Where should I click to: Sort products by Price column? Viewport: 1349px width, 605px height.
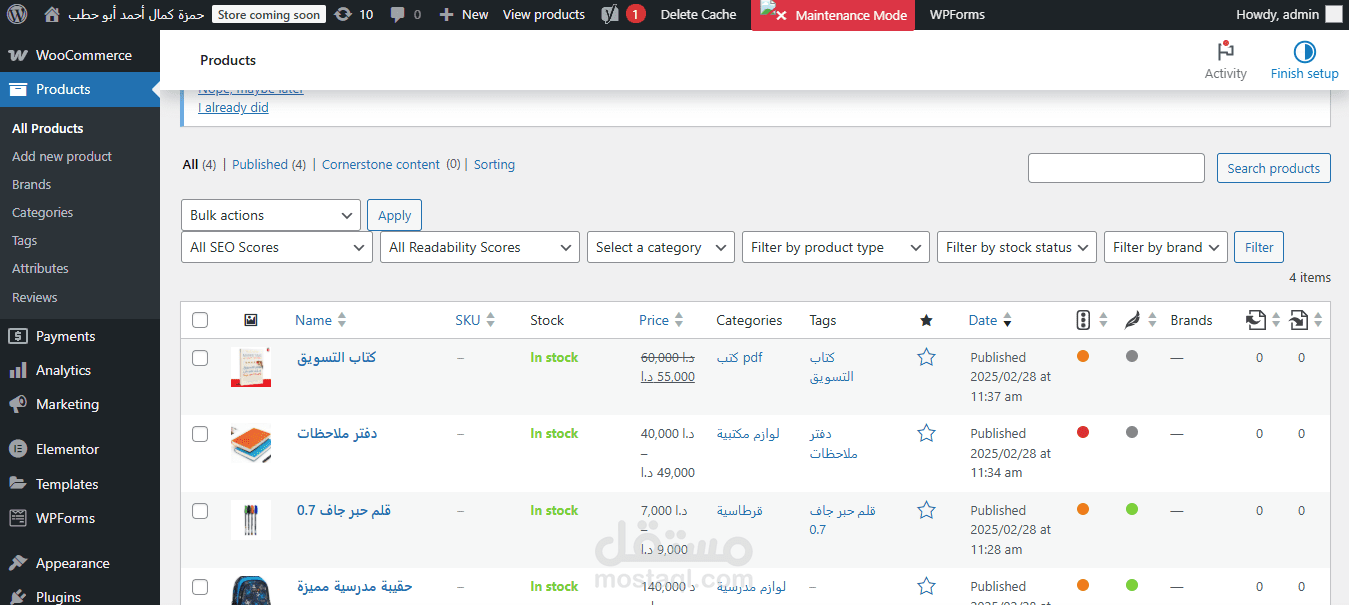click(x=661, y=320)
